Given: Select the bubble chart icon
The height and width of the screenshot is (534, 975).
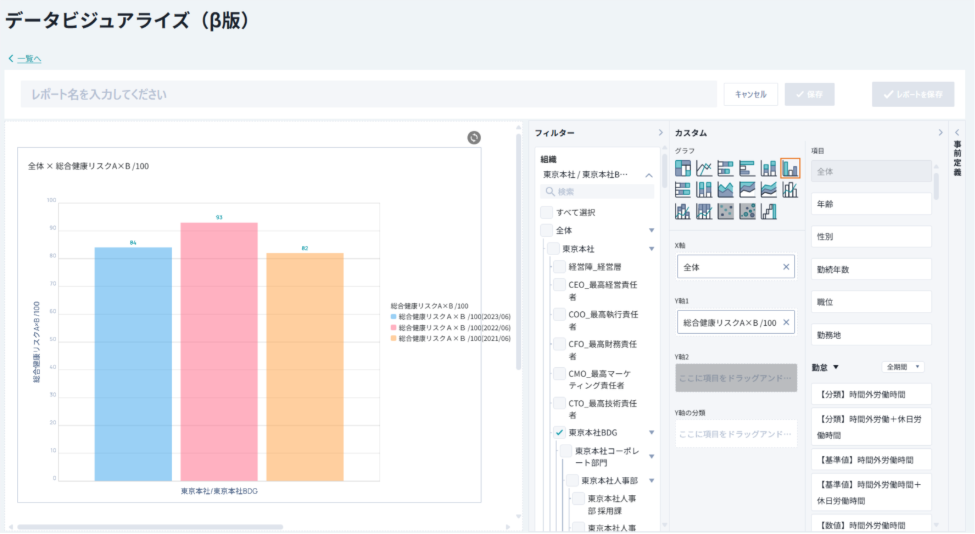Looking at the screenshot, I should [x=747, y=211].
